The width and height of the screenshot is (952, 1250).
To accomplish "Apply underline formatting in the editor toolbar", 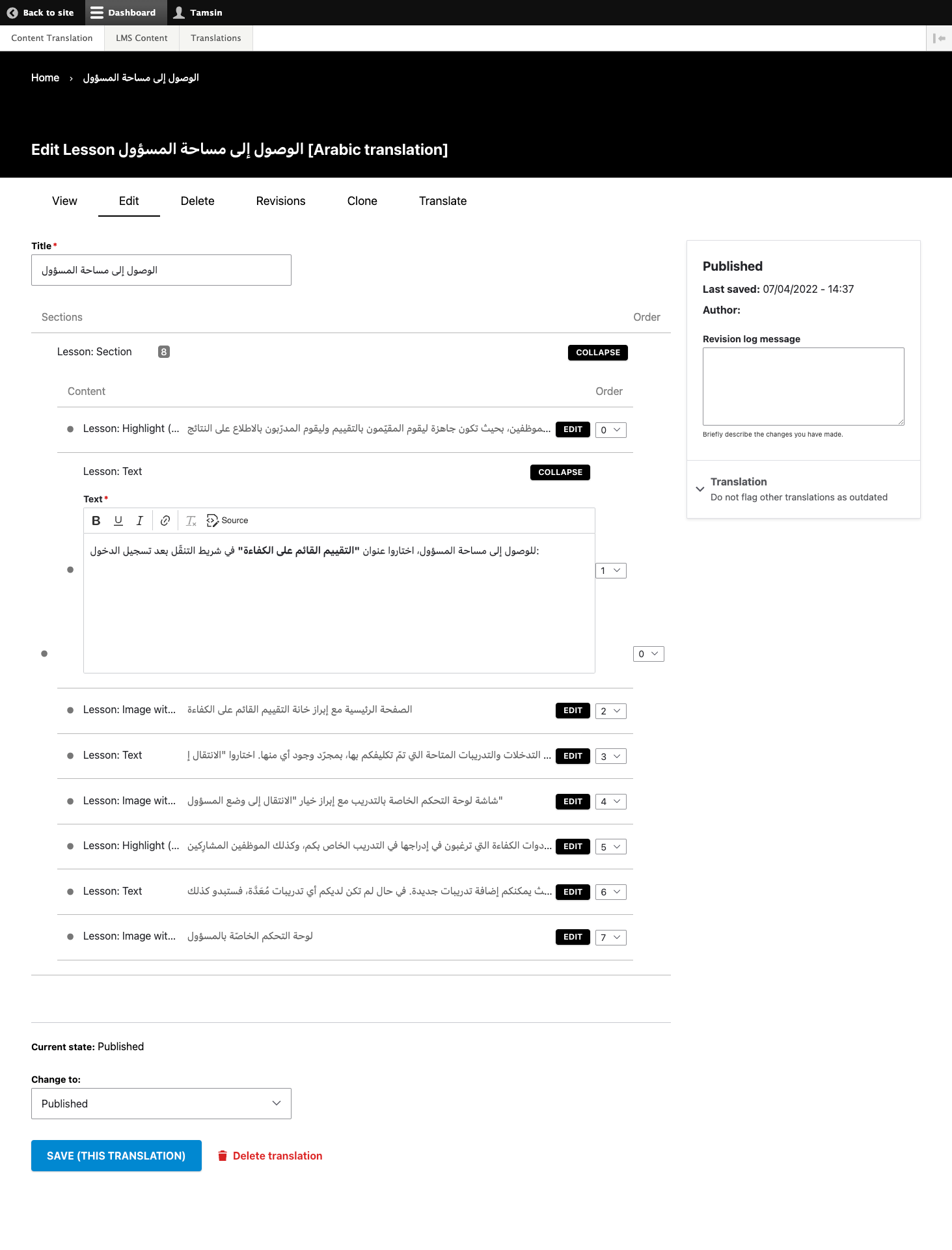I will (118, 521).
